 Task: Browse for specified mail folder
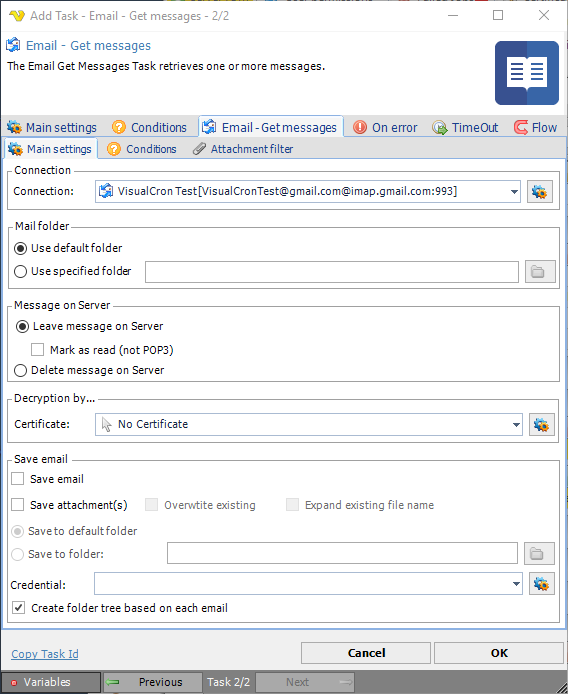point(540,271)
